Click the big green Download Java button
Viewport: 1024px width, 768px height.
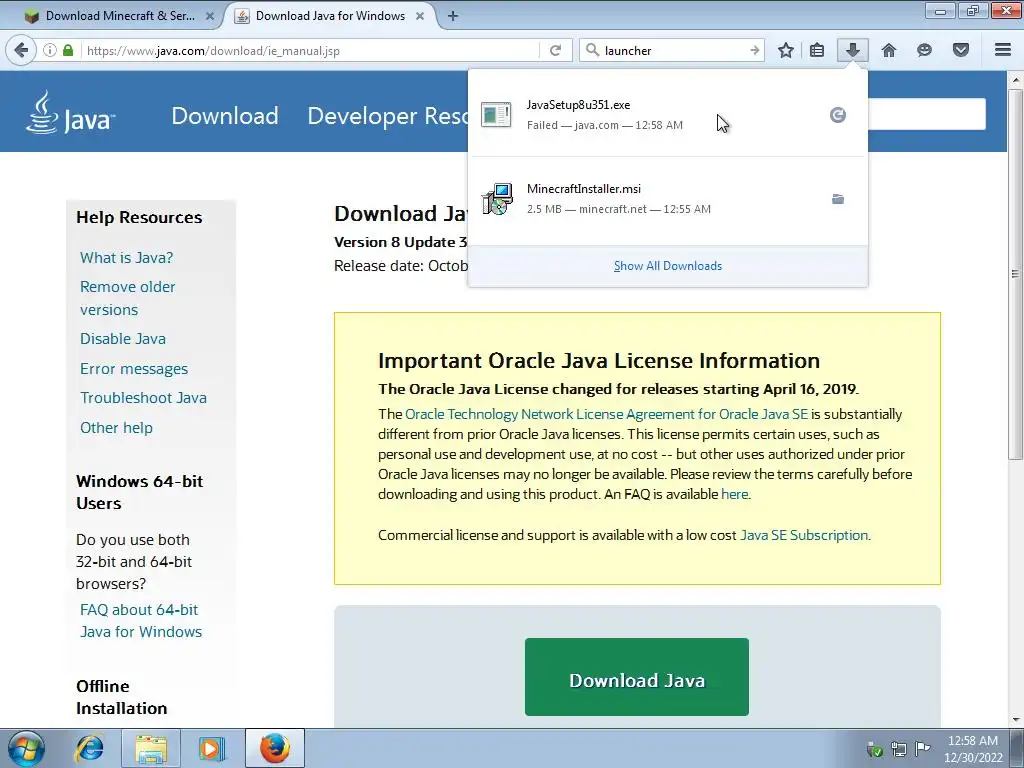(x=637, y=677)
